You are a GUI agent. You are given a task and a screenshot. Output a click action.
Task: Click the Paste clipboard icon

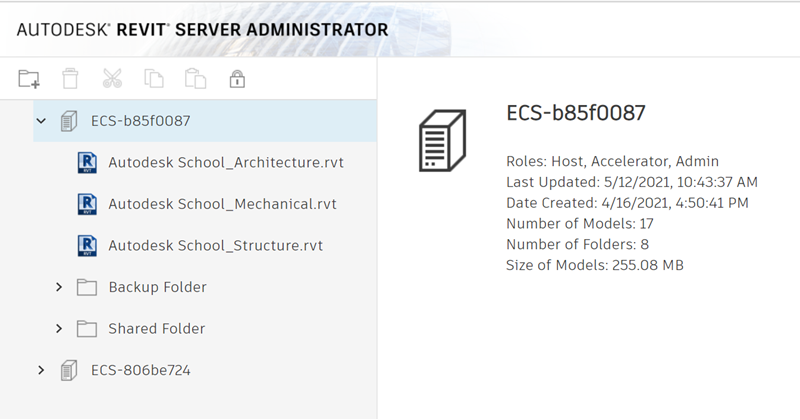pyautogui.click(x=195, y=79)
